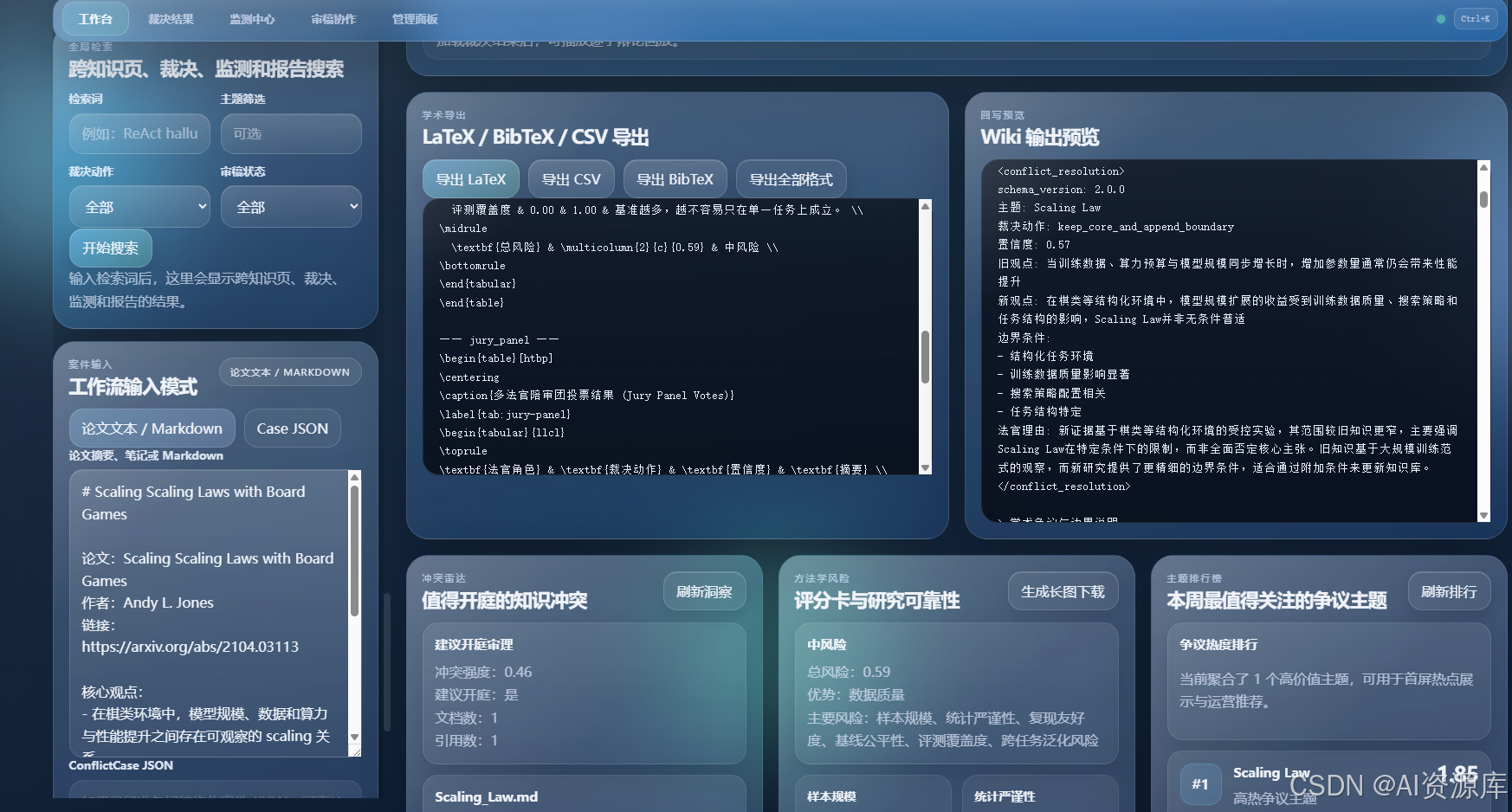The image size is (1512, 812).
Task: Click 导出全部格式 button
Action: click(x=792, y=180)
